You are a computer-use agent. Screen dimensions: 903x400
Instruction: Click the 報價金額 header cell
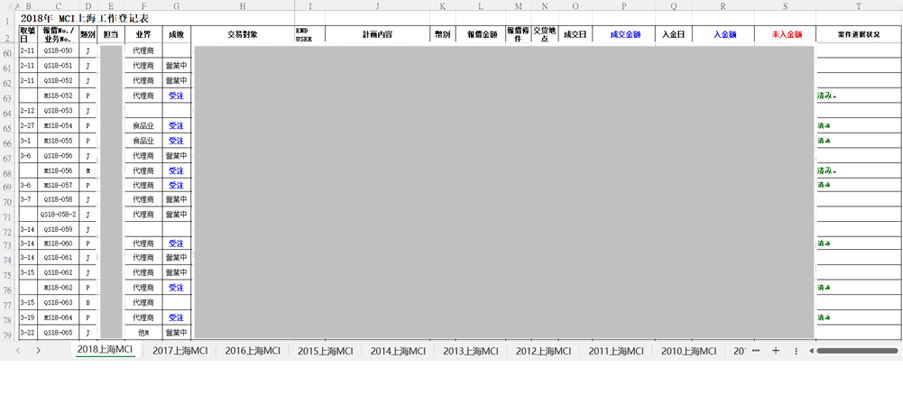tap(482, 34)
